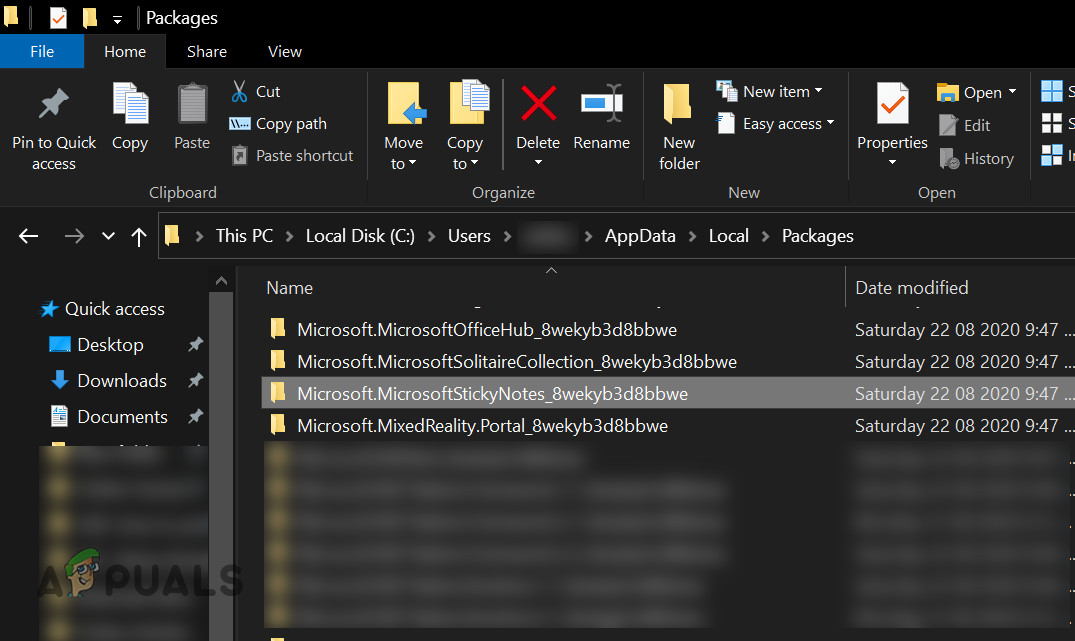Select Microsoft.MicrosoftStickyNotes_8wekyb3d8bbwe folder
The image size is (1075, 641).
pos(492,394)
